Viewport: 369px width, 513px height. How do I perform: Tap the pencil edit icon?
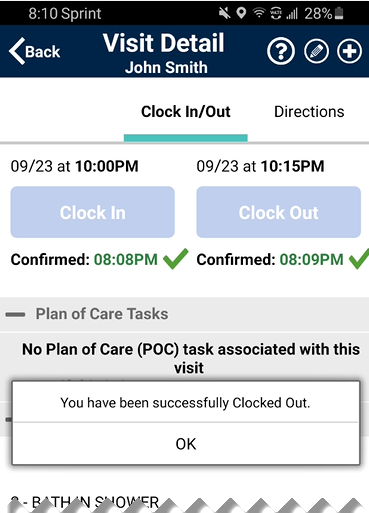(316, 52)
